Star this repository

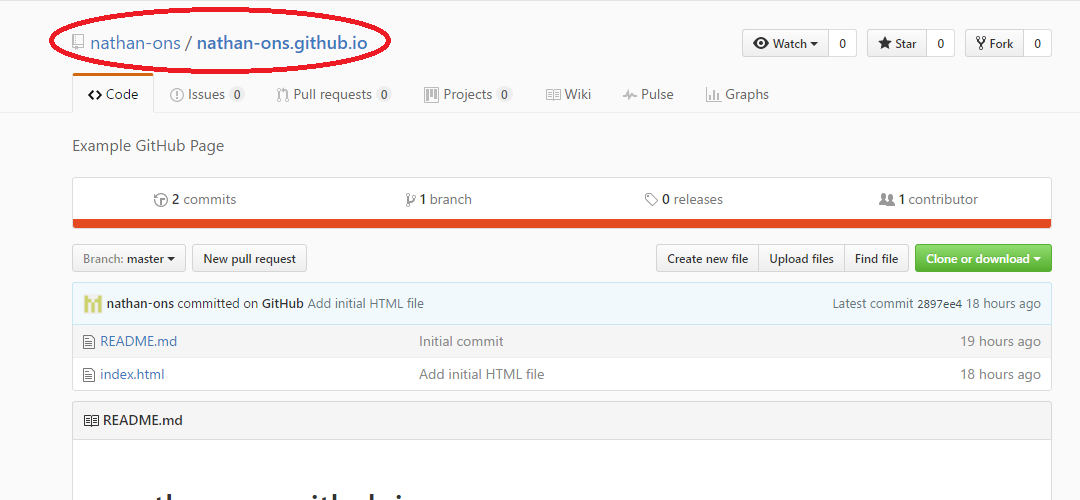[x=897, y=43]
